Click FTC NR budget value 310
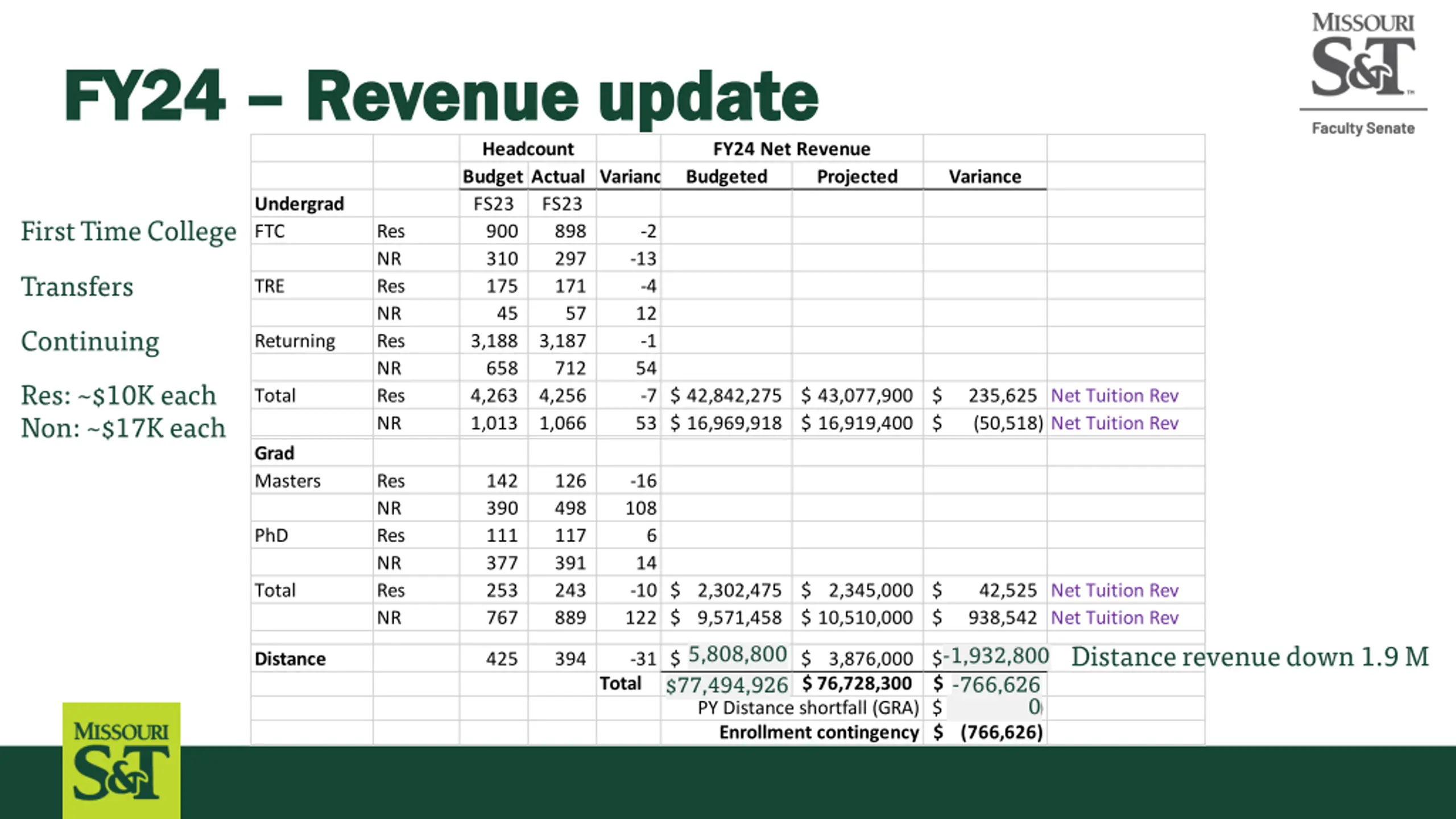1456x819 pixels. coord(502,258)
